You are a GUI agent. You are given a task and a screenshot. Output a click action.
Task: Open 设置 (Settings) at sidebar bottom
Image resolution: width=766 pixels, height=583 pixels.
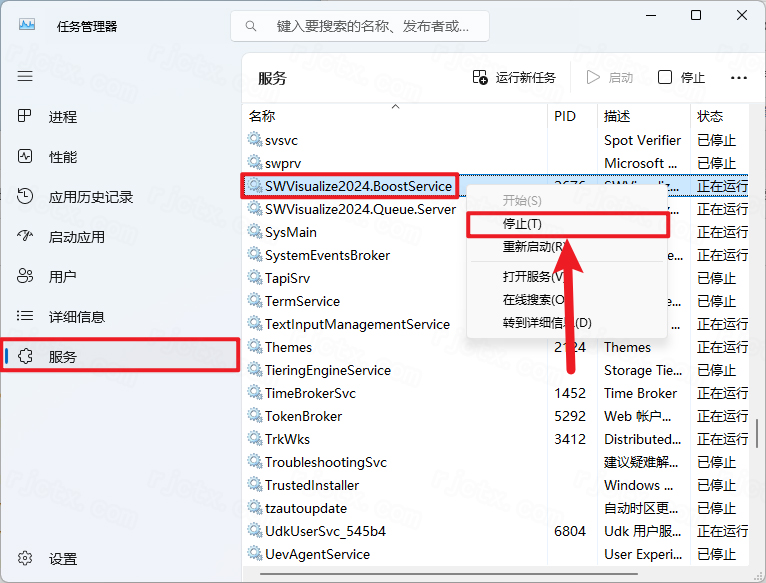(x=62, y=559)
